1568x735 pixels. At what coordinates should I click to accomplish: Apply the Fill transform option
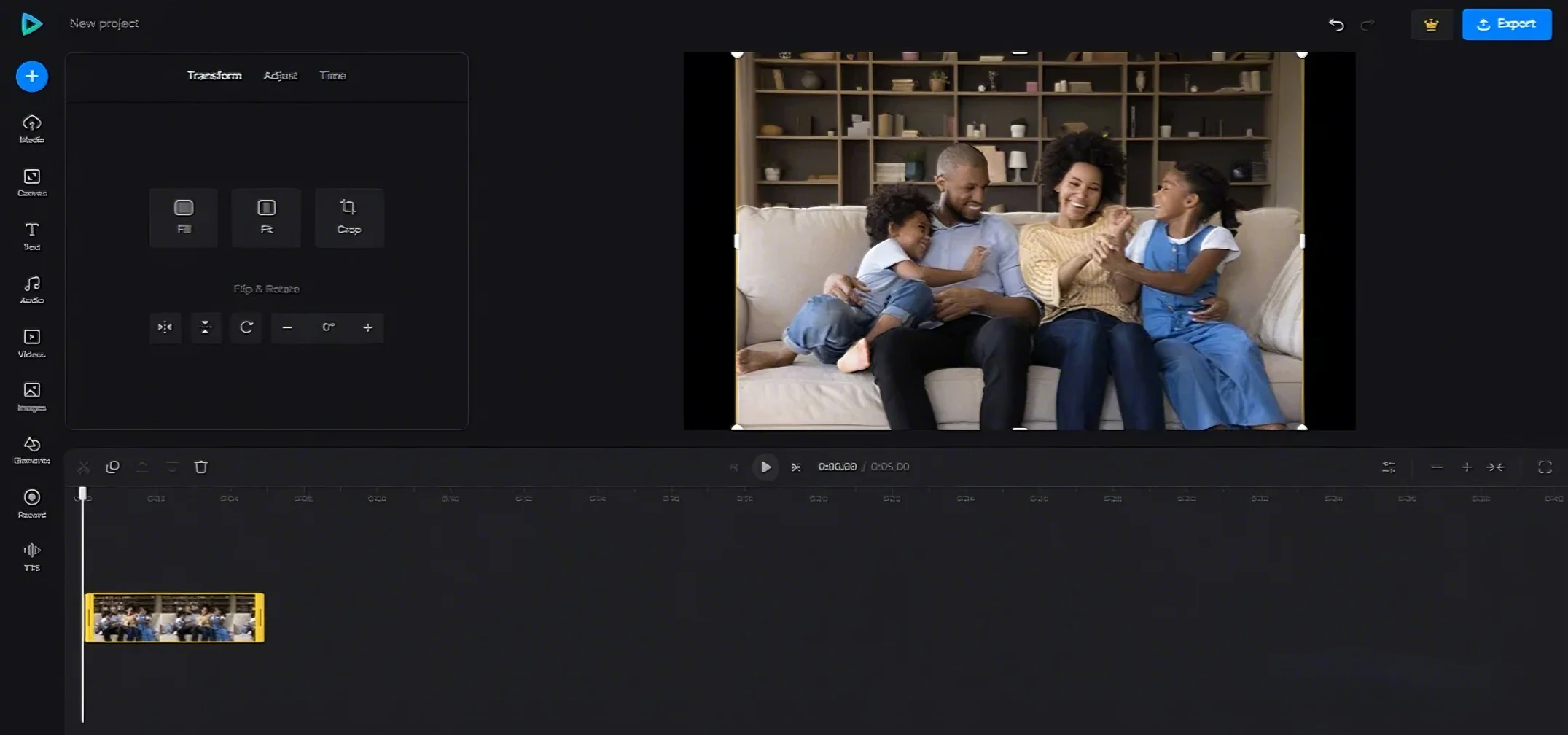[x=183, y=217]
